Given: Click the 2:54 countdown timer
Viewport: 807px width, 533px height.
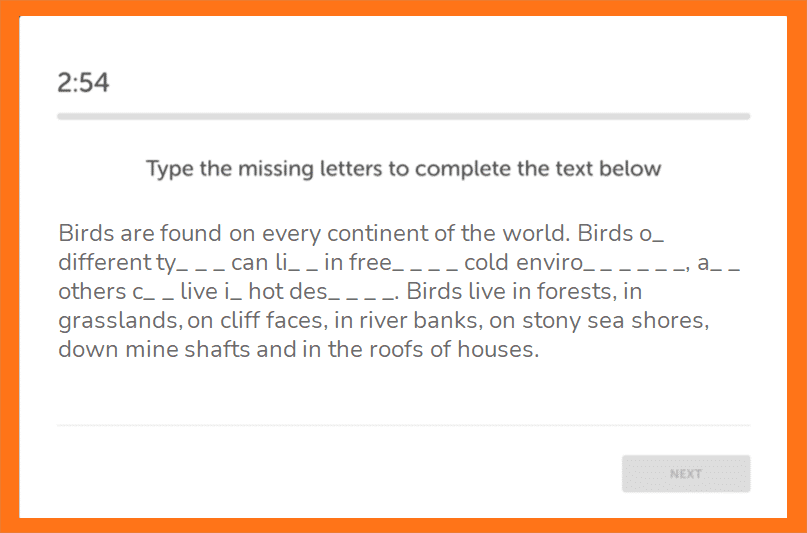Looking at the screenshot, I should 83,82.
